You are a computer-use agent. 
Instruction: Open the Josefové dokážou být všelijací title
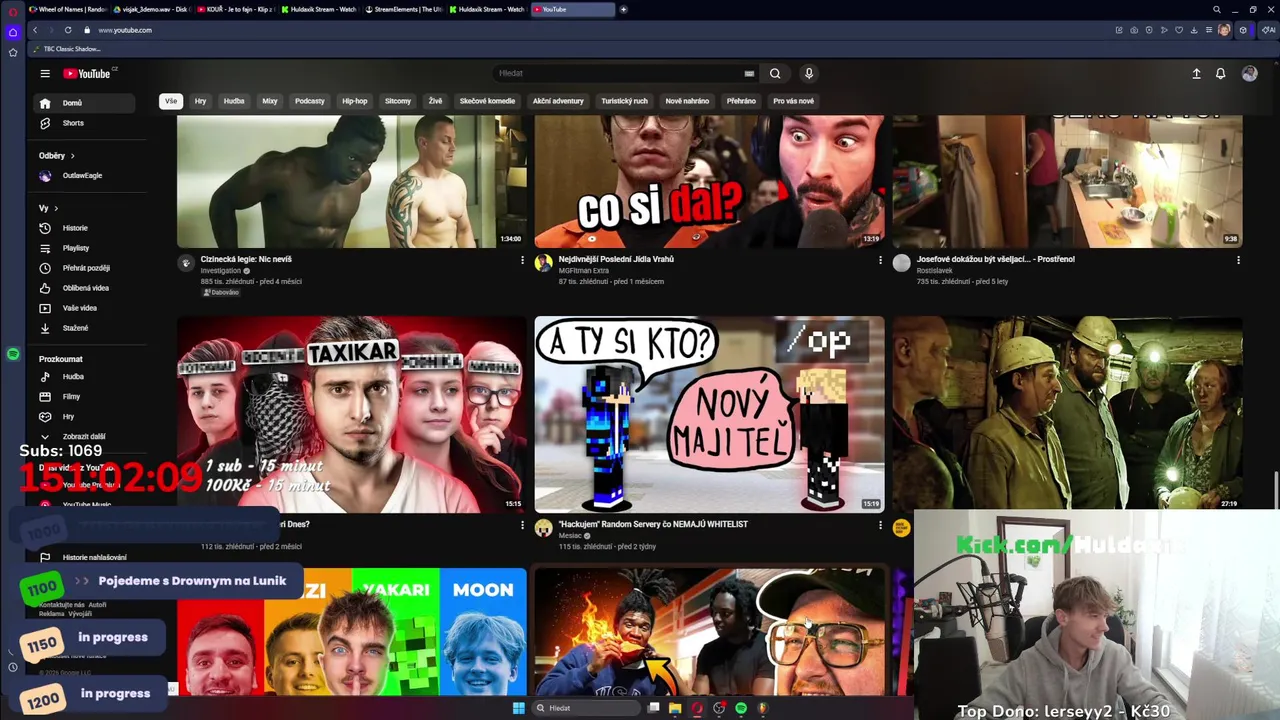(x=995, y=259)
